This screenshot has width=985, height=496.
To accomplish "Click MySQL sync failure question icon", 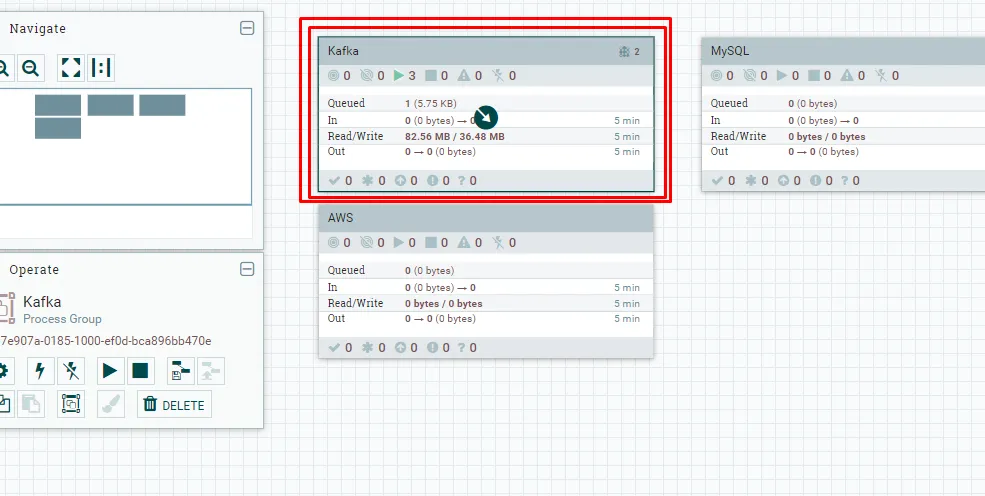I will point(845,180).
